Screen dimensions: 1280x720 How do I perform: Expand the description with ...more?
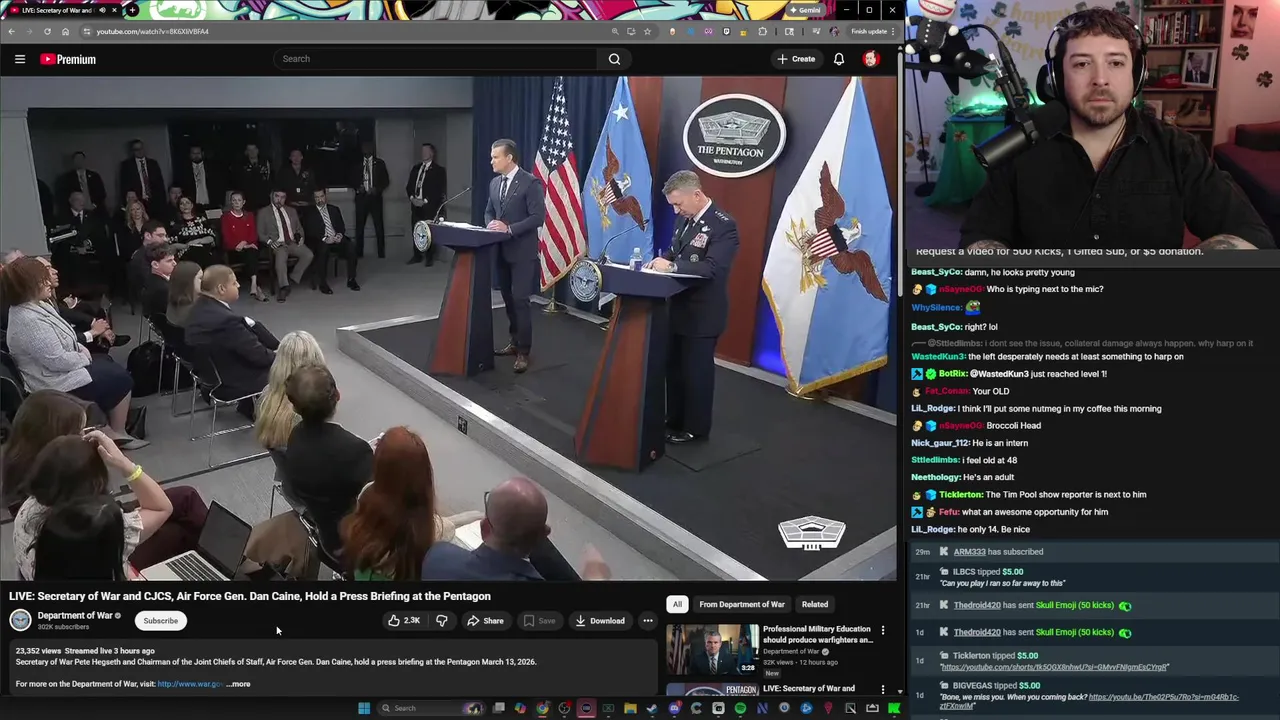tap(239, 684)
